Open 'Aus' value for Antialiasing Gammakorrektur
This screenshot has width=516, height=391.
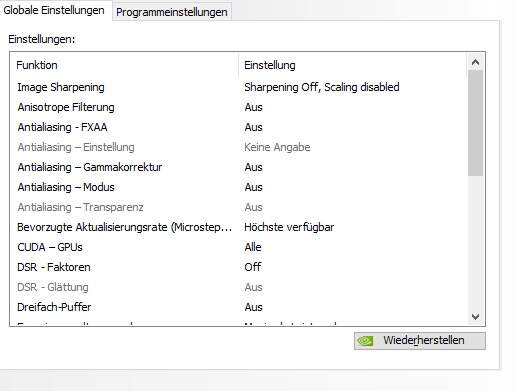pos(253,167)
